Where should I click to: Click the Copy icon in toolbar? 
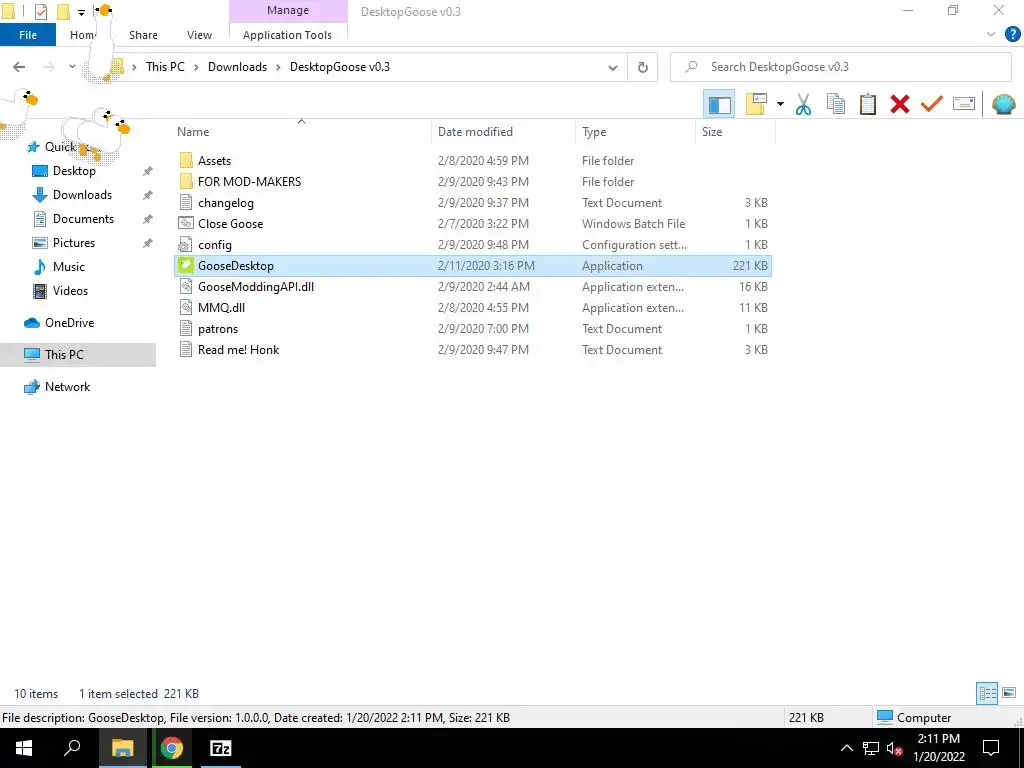point(835,104)
